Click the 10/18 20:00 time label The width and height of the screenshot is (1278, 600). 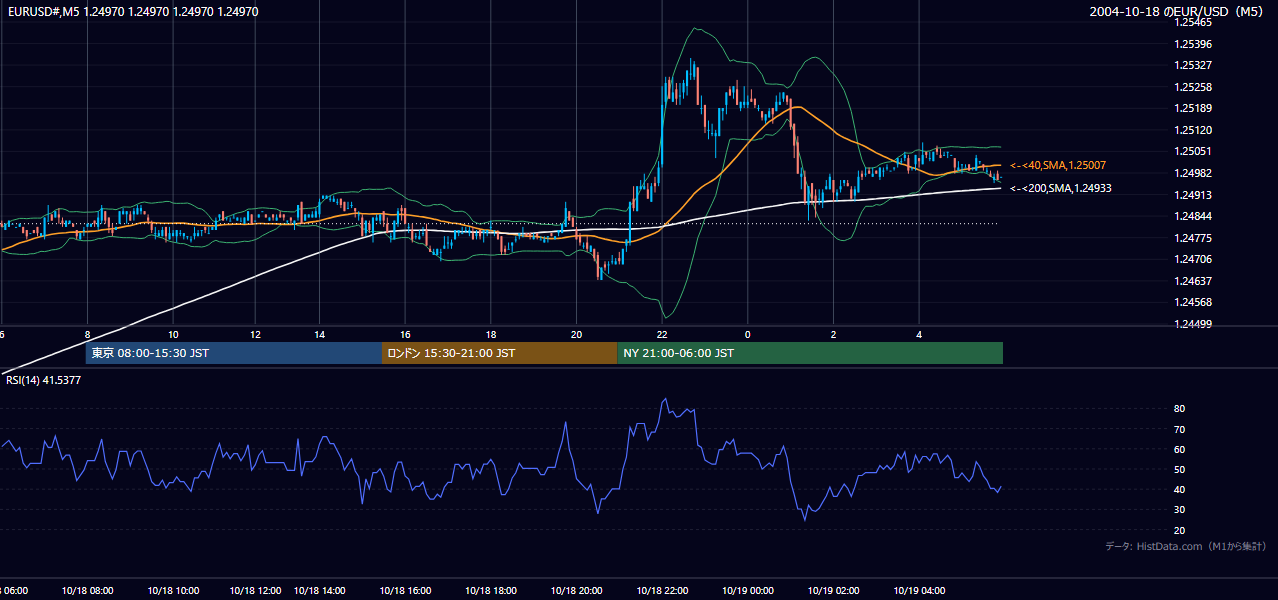click(575, 590)
